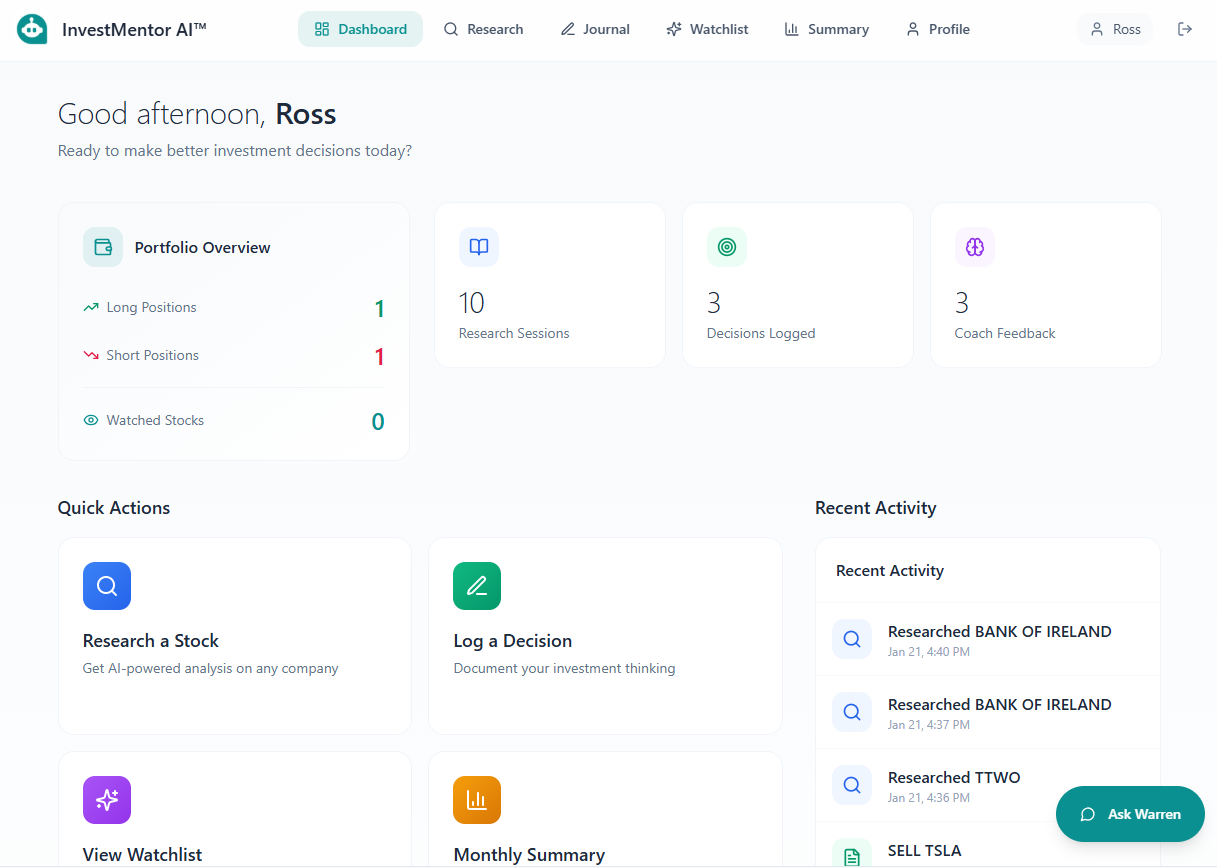Click search icon beside the 4:37 PM activity
The image size is (1217, 868).
pos(852,712)
